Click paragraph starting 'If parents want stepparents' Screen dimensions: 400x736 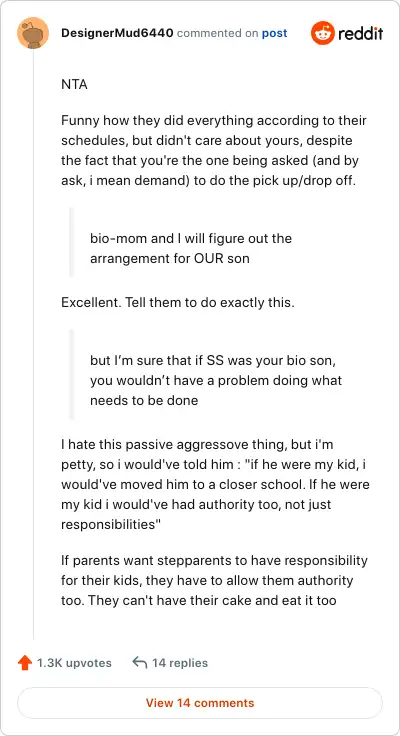click(x=214, y=580)
